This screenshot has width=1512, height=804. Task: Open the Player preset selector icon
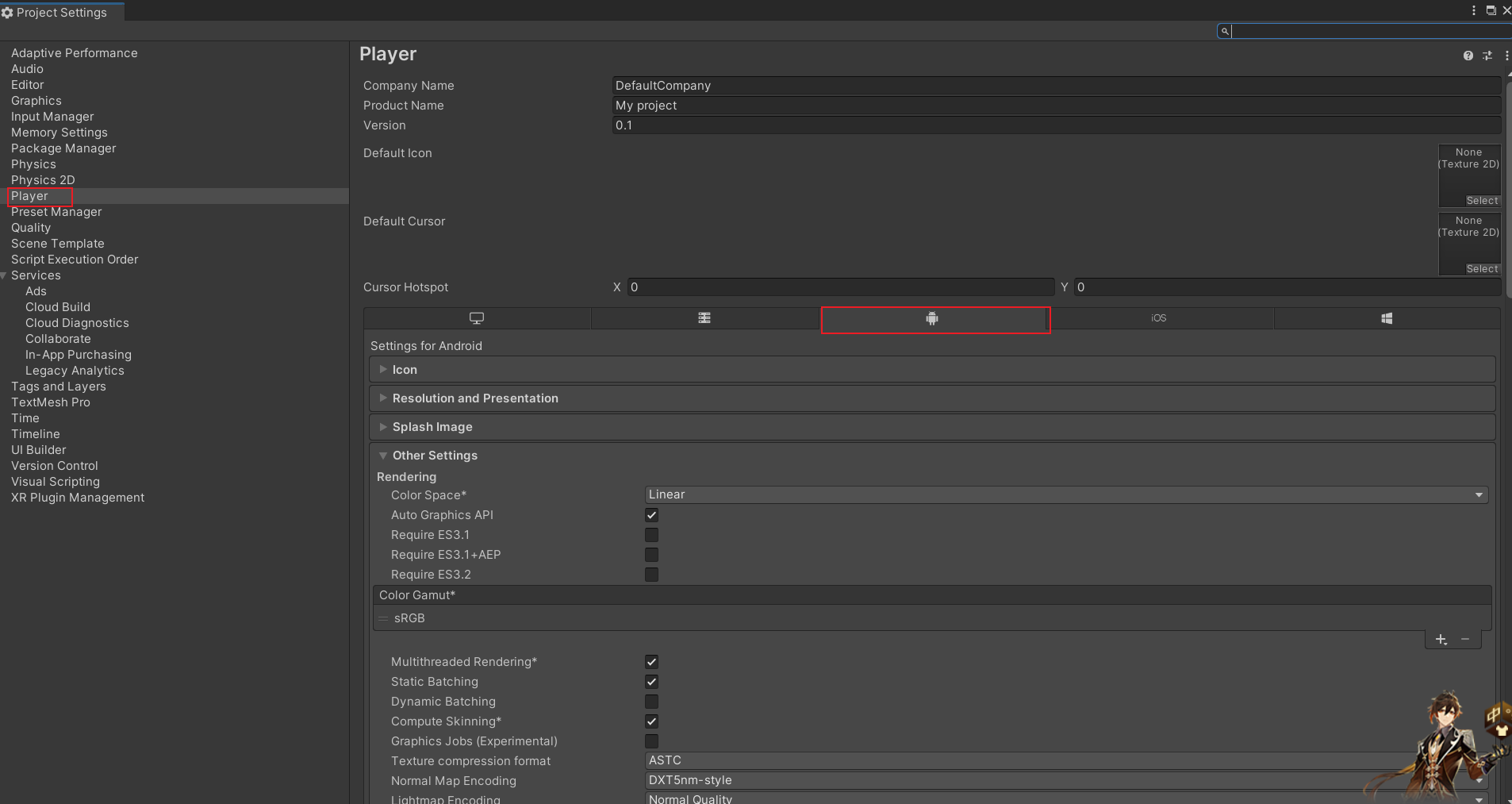(1487, 56)
